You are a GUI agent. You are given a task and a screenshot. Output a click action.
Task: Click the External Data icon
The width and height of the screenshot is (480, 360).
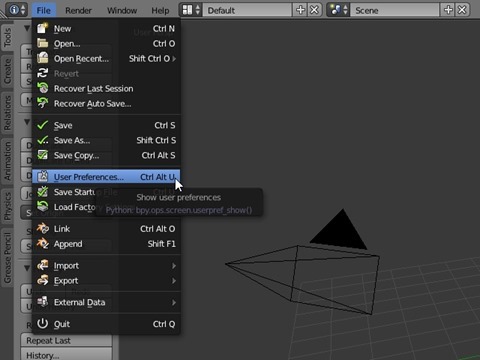pos(42,302)
